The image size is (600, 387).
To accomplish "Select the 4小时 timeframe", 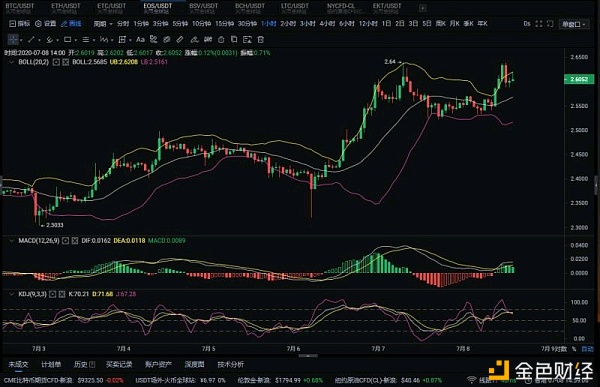I will pyautogui.click(x=327, y=24).
